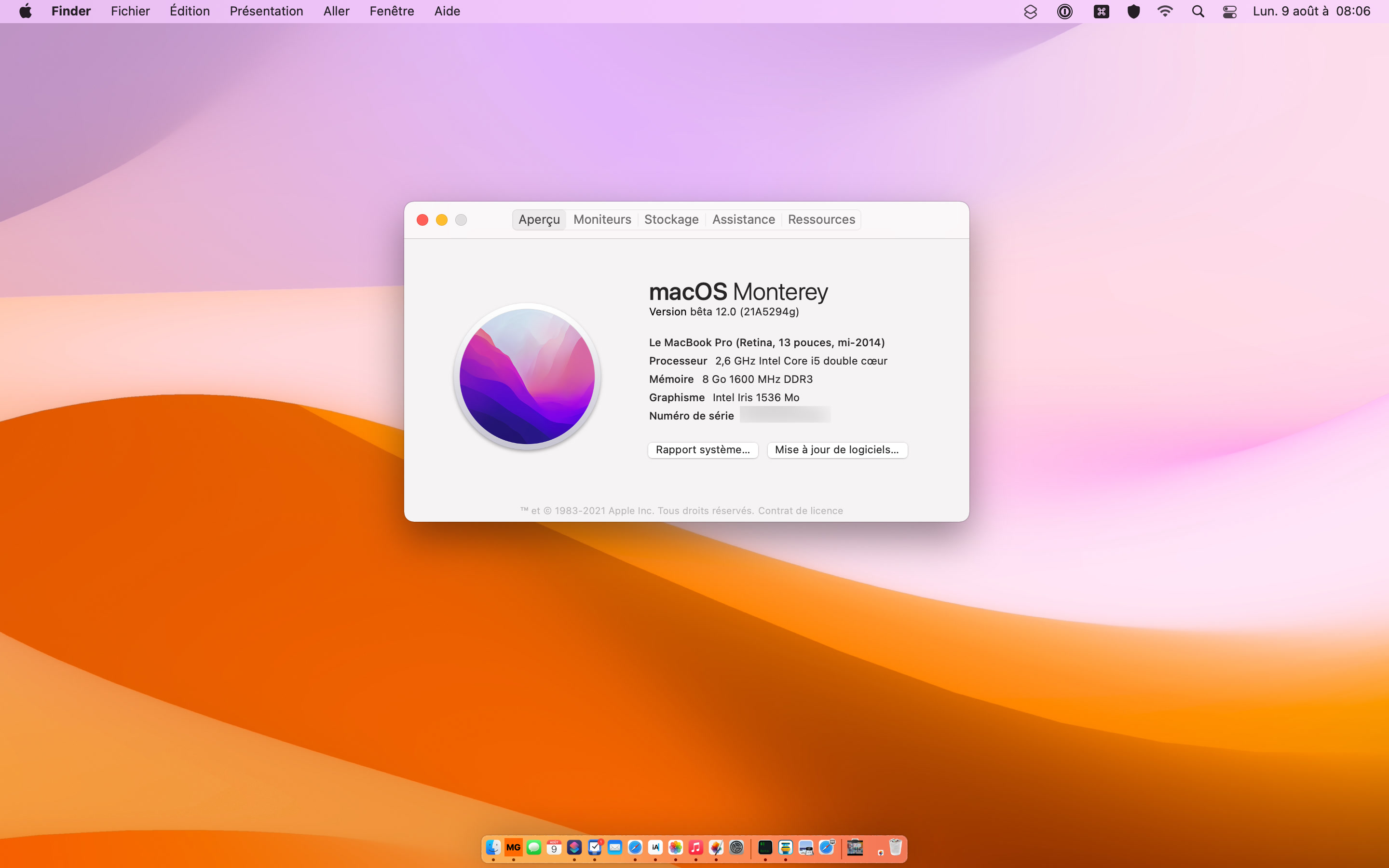Image resolution: width=1389 pixels, height=868 pixels.
Task: Click the command-key menu bar icon
Action: click(1101, 12)
